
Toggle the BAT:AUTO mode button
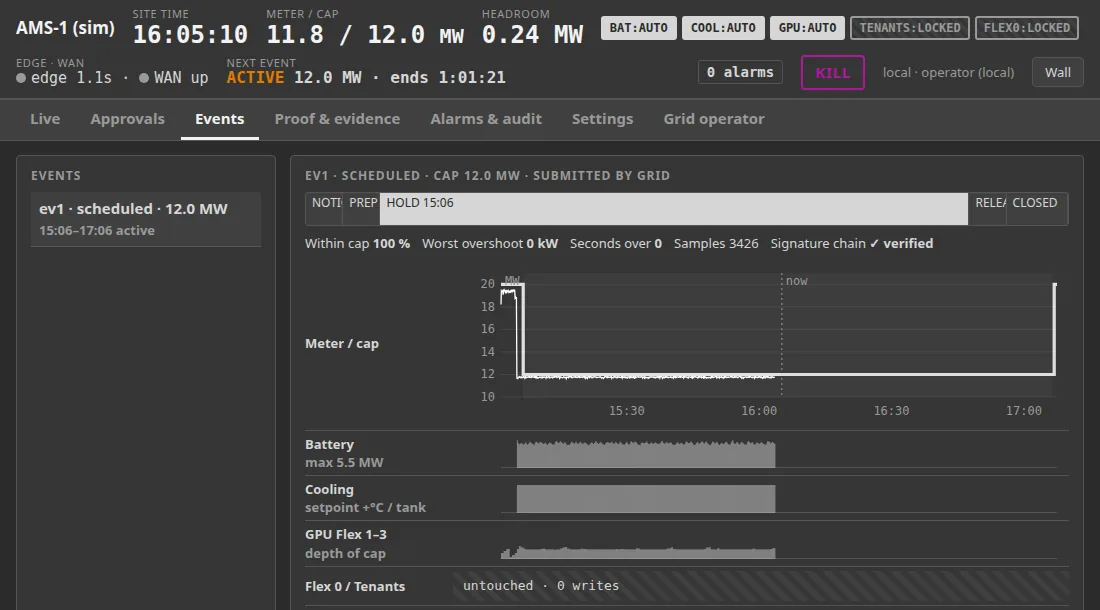click(x=638, y=28)
